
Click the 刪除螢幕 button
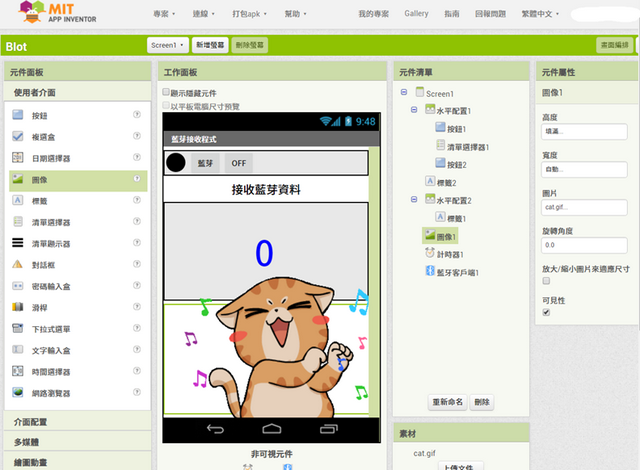point(250,45)
